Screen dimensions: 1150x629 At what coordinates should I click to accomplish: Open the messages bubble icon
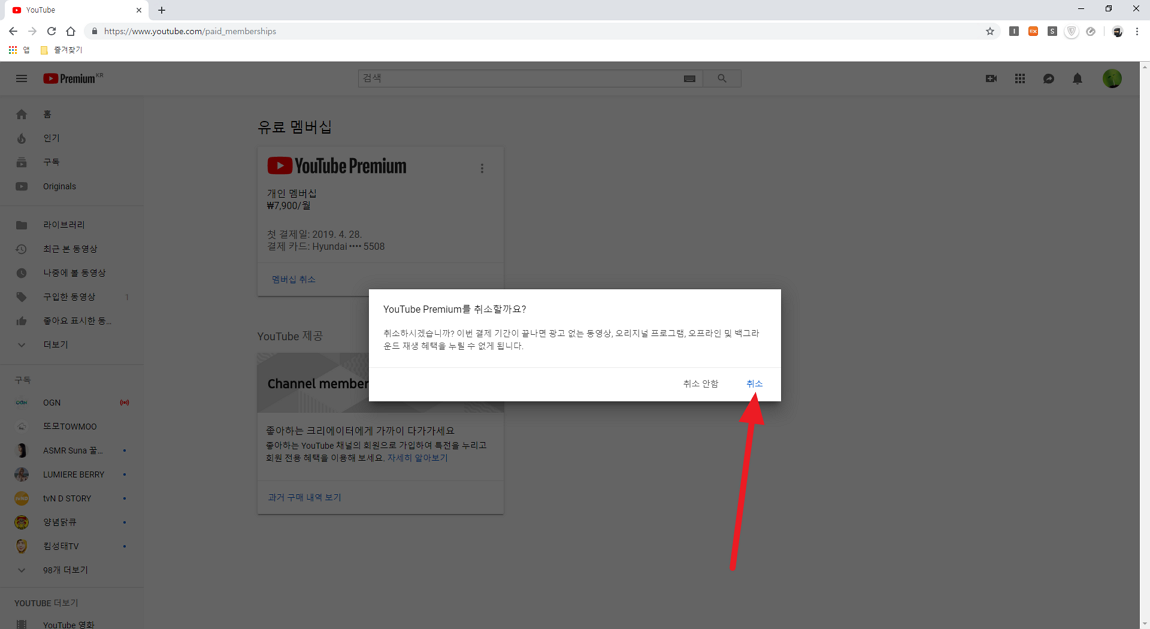click(x=1048, y=78)
